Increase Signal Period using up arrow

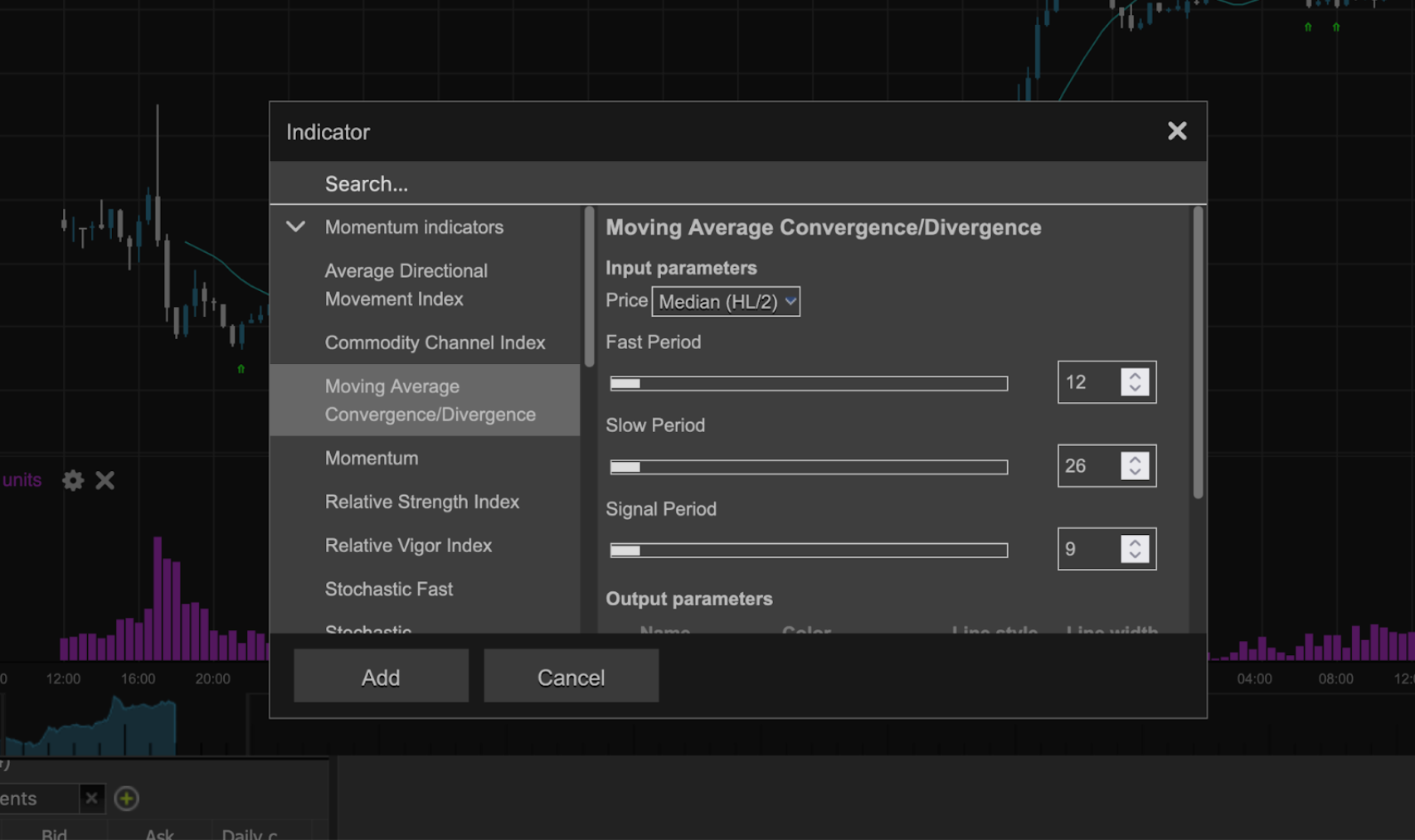1135,542
